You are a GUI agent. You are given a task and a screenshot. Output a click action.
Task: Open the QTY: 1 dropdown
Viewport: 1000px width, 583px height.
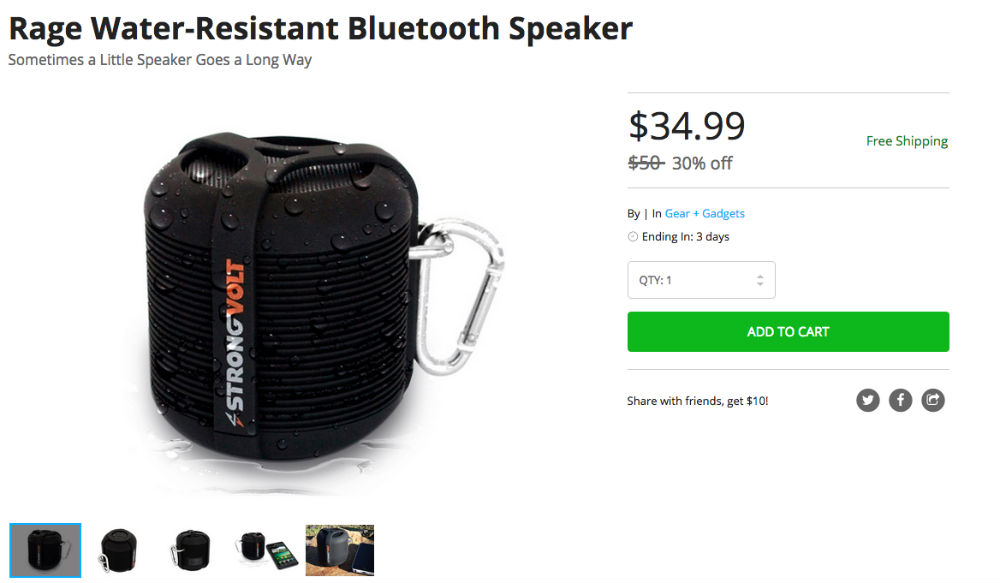pyautogui.click(x=701, y=280)
